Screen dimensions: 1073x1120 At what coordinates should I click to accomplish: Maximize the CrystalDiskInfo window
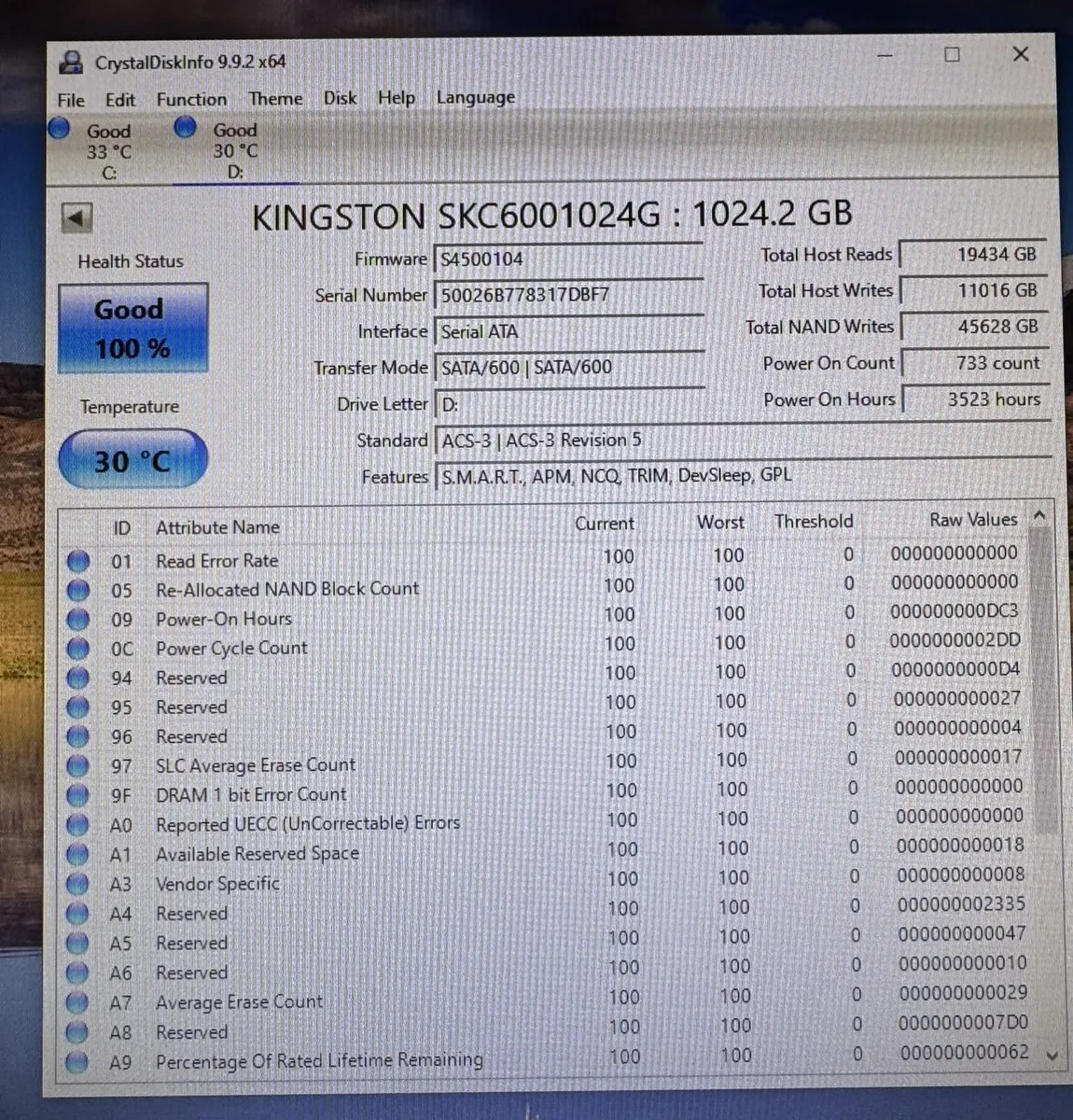tap(952, 55)
